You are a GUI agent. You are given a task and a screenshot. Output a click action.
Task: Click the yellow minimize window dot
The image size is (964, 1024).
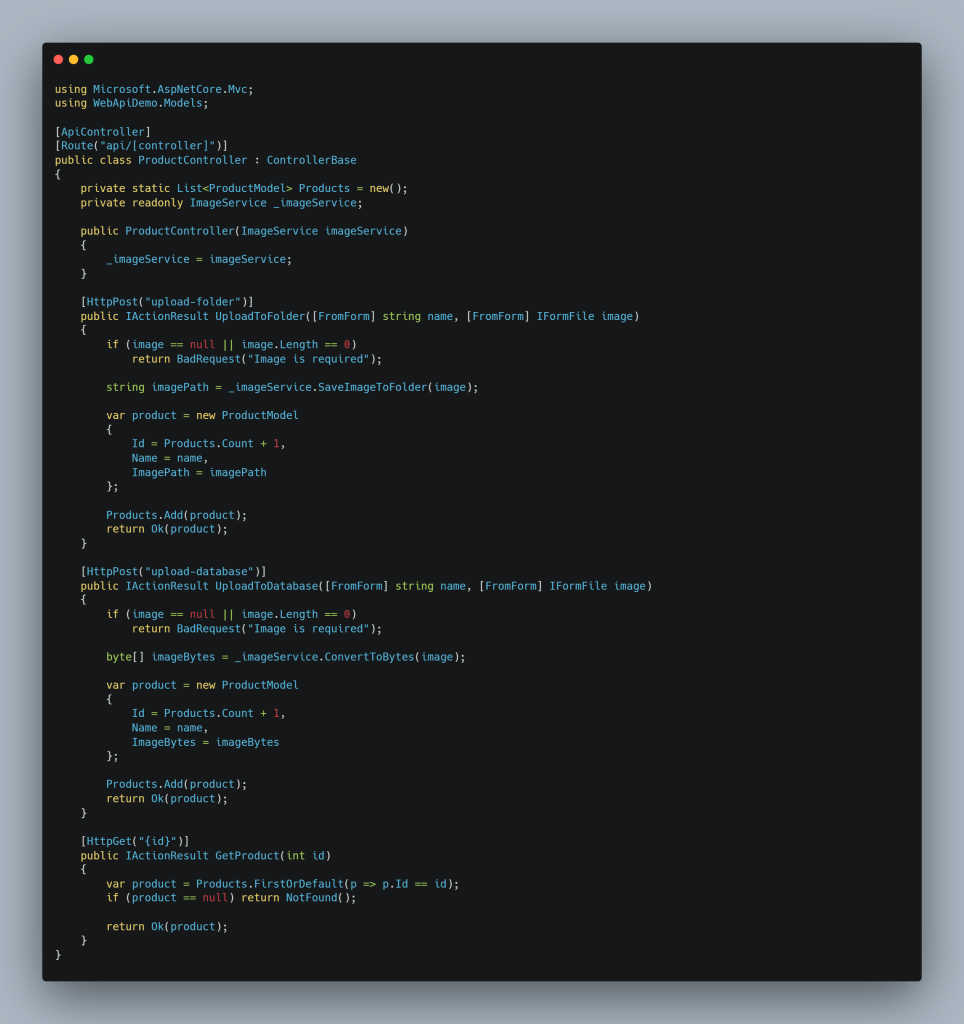[73, 60]
